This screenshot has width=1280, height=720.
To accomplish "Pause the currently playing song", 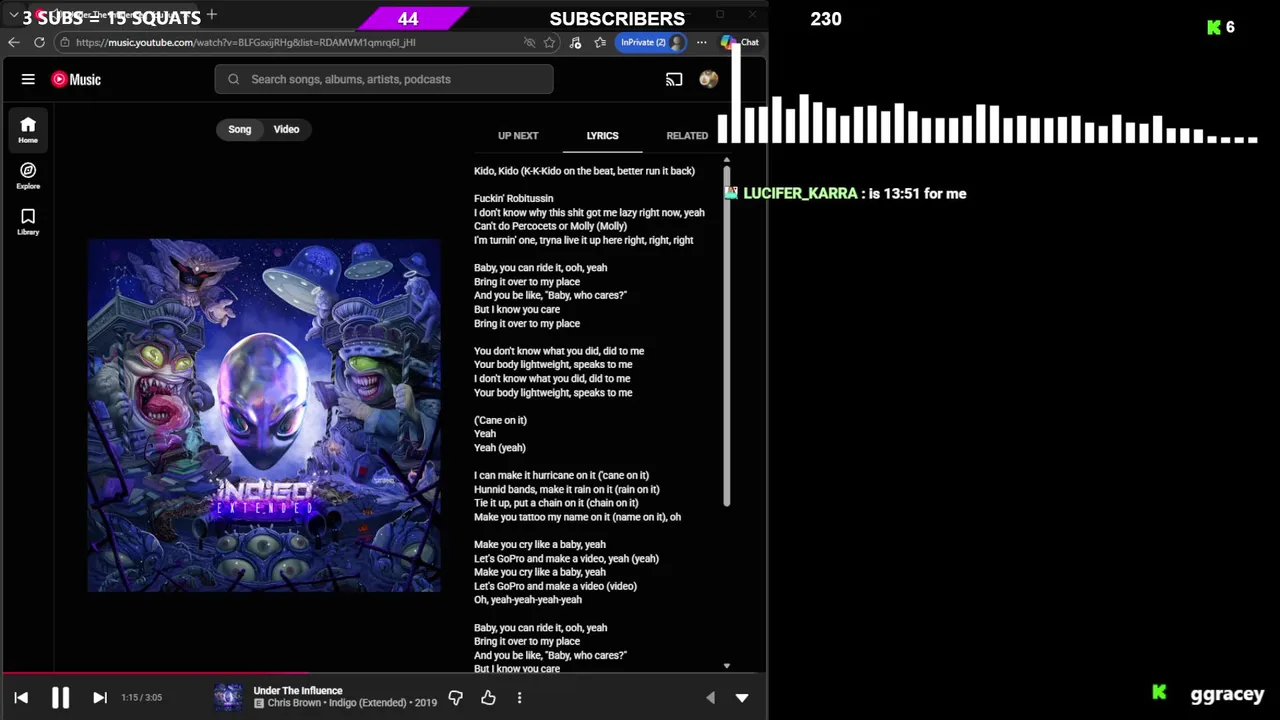I will tap(60, 698).
